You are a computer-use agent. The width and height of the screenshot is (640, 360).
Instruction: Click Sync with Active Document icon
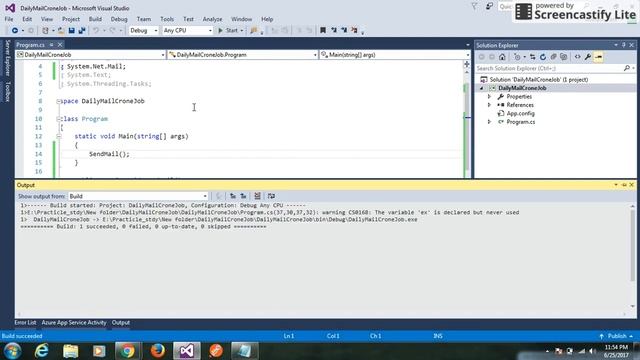[x=532, y=57]
